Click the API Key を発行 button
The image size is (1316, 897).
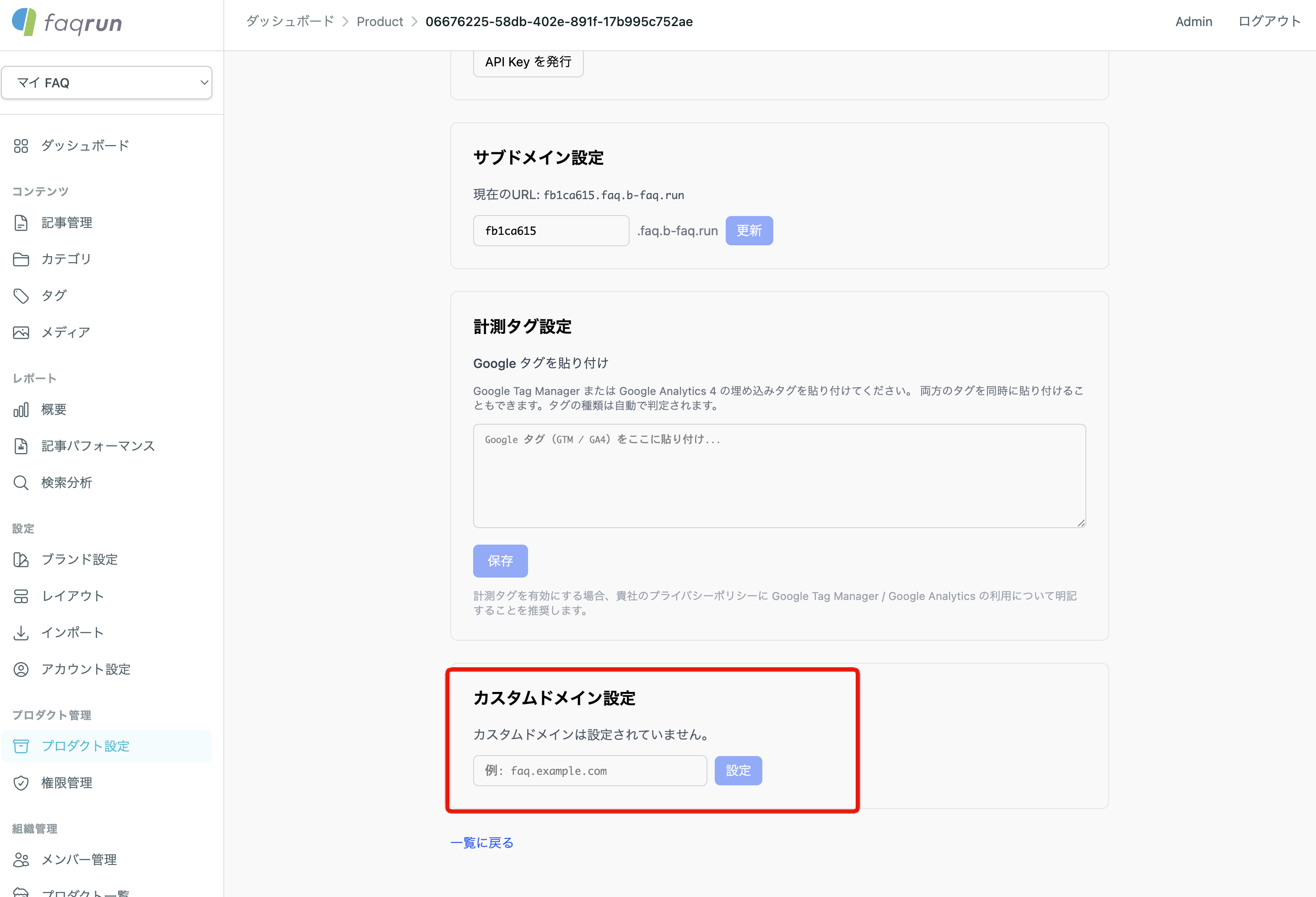pos(529,62)
